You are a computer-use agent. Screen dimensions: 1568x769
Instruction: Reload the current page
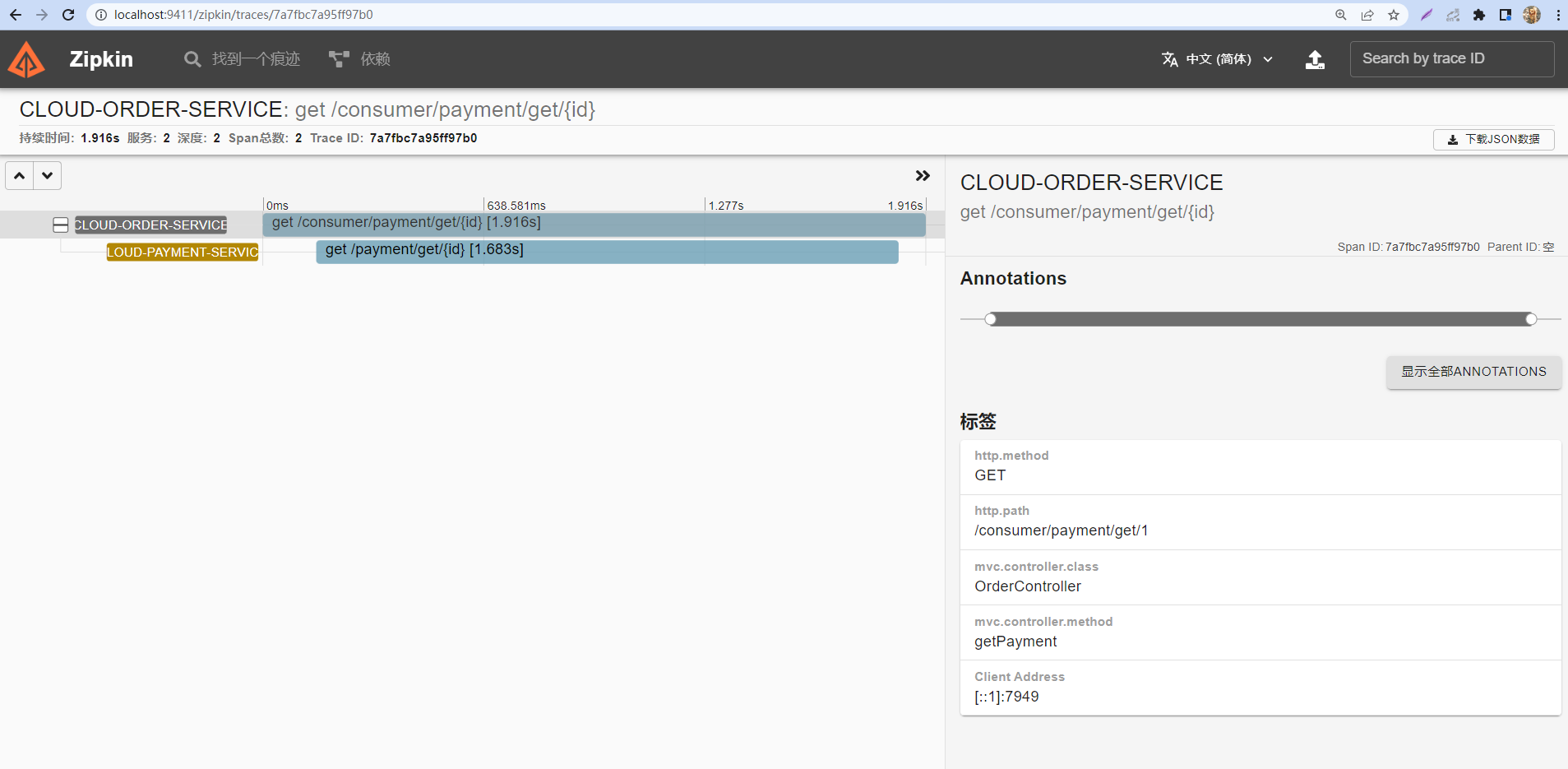[x=69, y=15]
